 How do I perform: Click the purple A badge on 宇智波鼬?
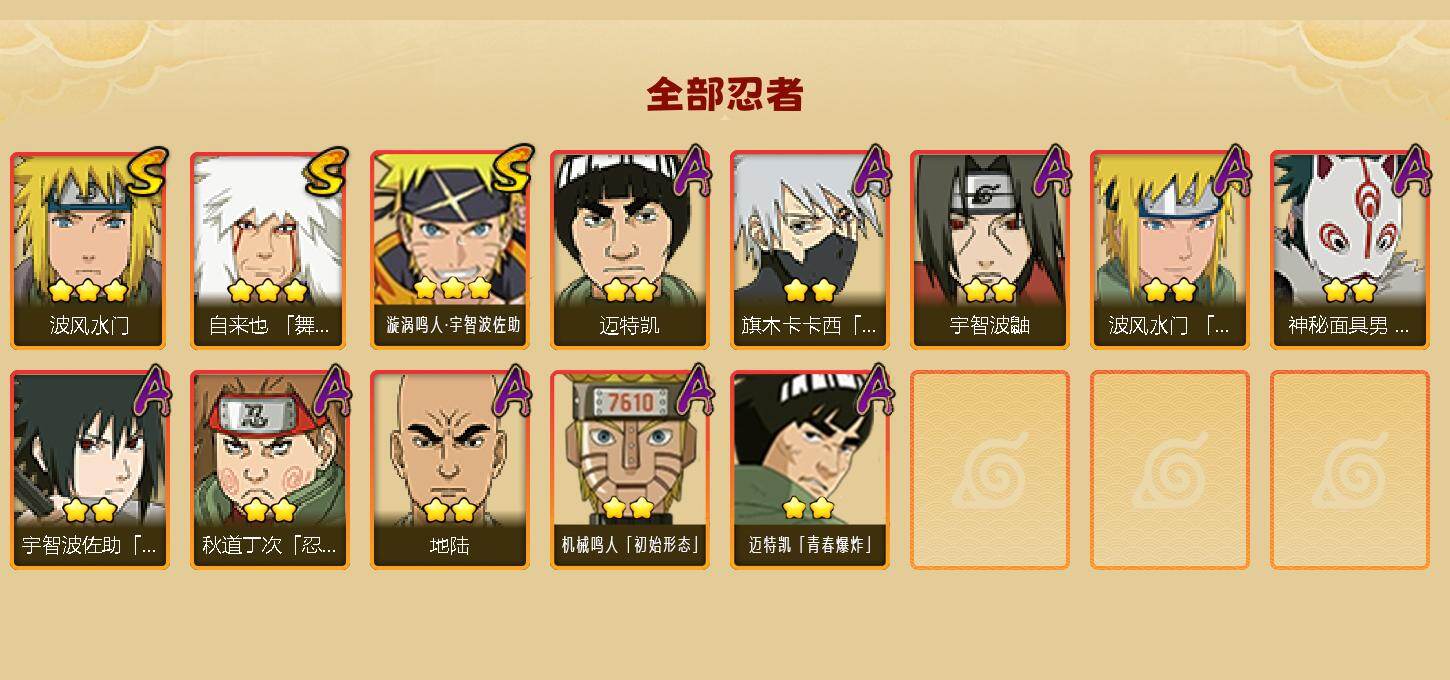[1052, 171]
